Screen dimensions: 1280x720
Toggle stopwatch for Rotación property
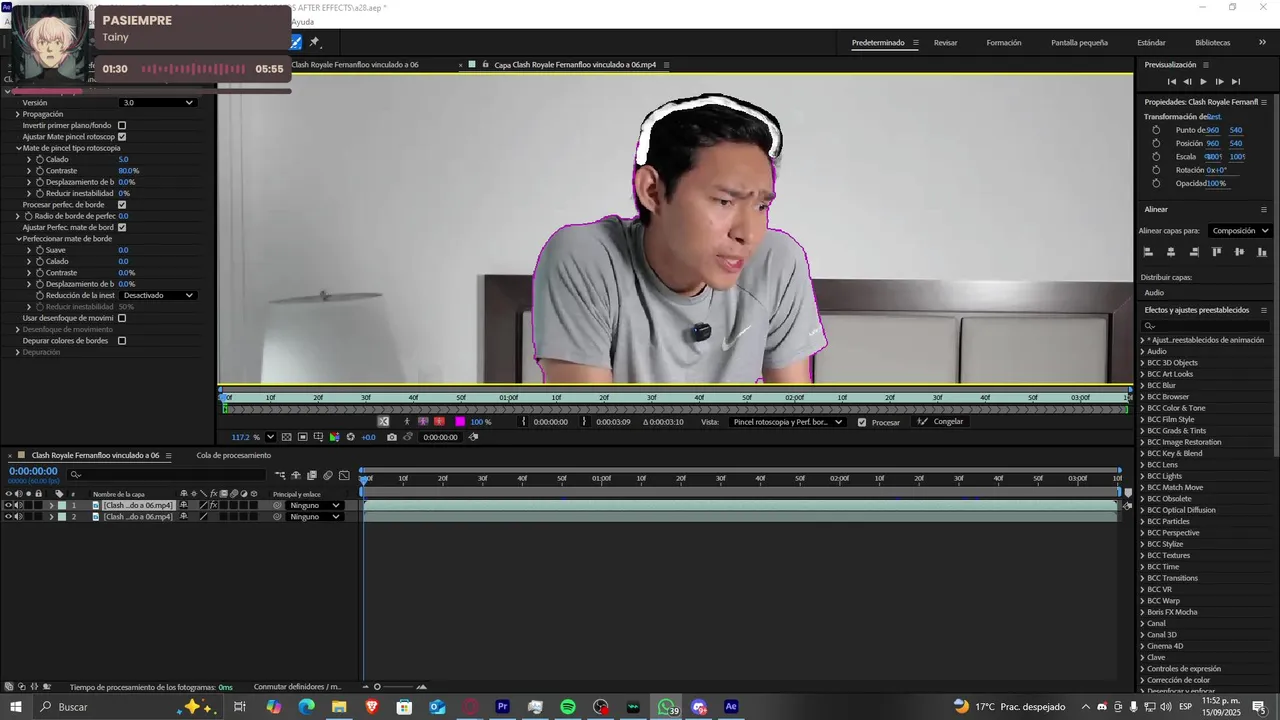pyautogui.click(x=1156, y=170)
